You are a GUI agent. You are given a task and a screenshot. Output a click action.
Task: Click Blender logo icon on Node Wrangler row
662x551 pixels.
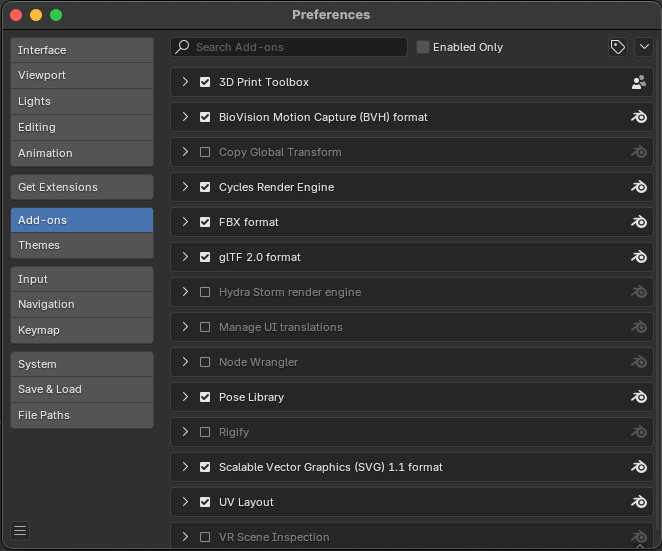coord(639,362)
